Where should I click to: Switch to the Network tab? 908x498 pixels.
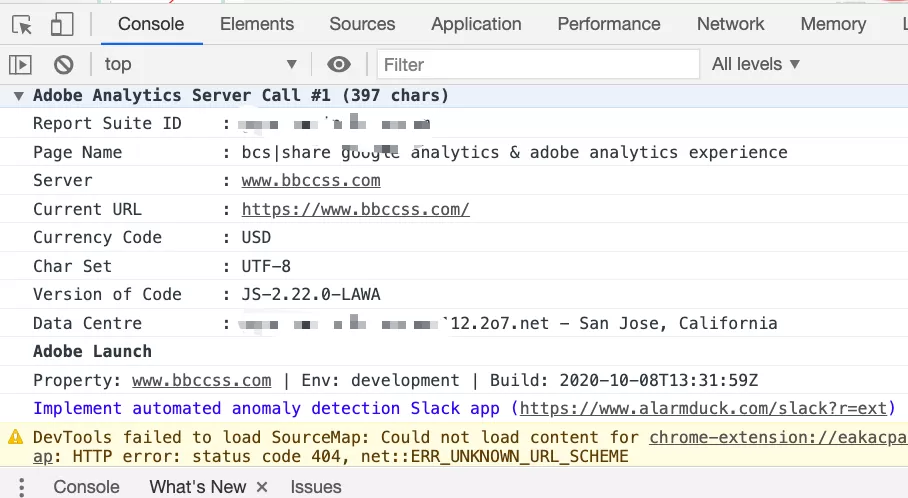point(730,24)
